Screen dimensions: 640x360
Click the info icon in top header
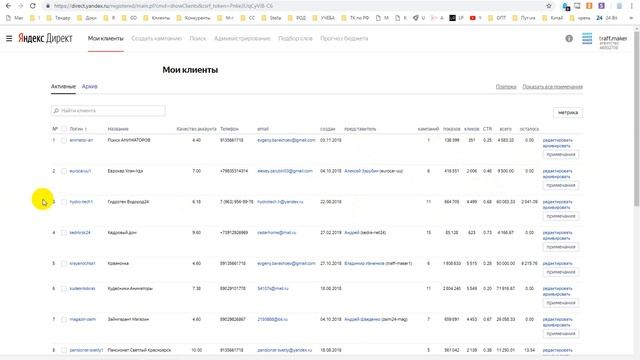pyautogui.click(x=569, y=38)
